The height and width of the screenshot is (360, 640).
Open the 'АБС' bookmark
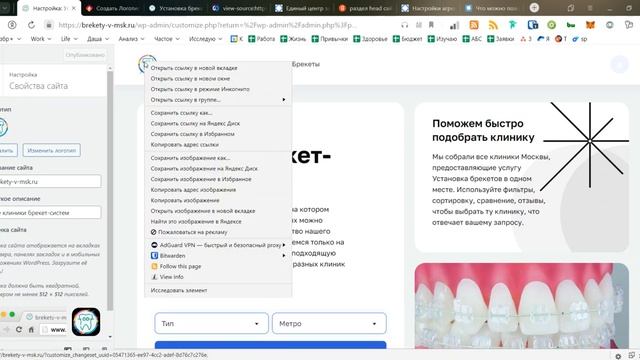[x=472, y=39]
